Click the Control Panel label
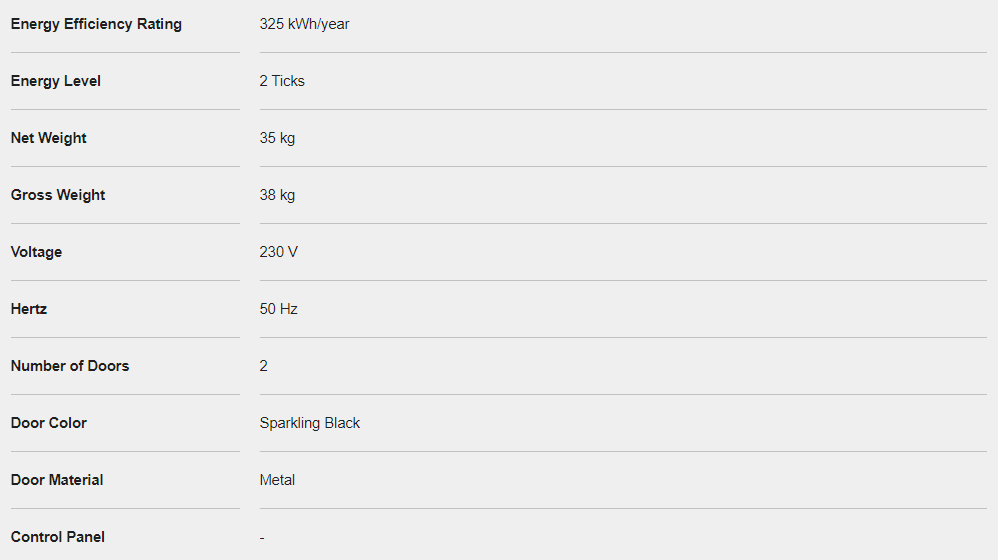The image size is (998, 560). 57,537
